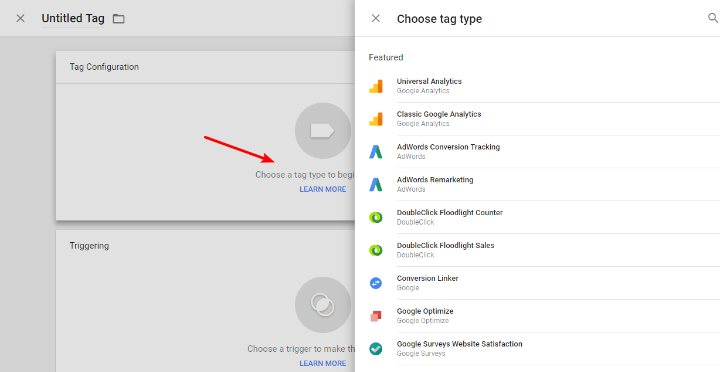720x372 pixels.
Task: Open LEARN MORE link in Tag Configuration
Action: tap(323, 189)
